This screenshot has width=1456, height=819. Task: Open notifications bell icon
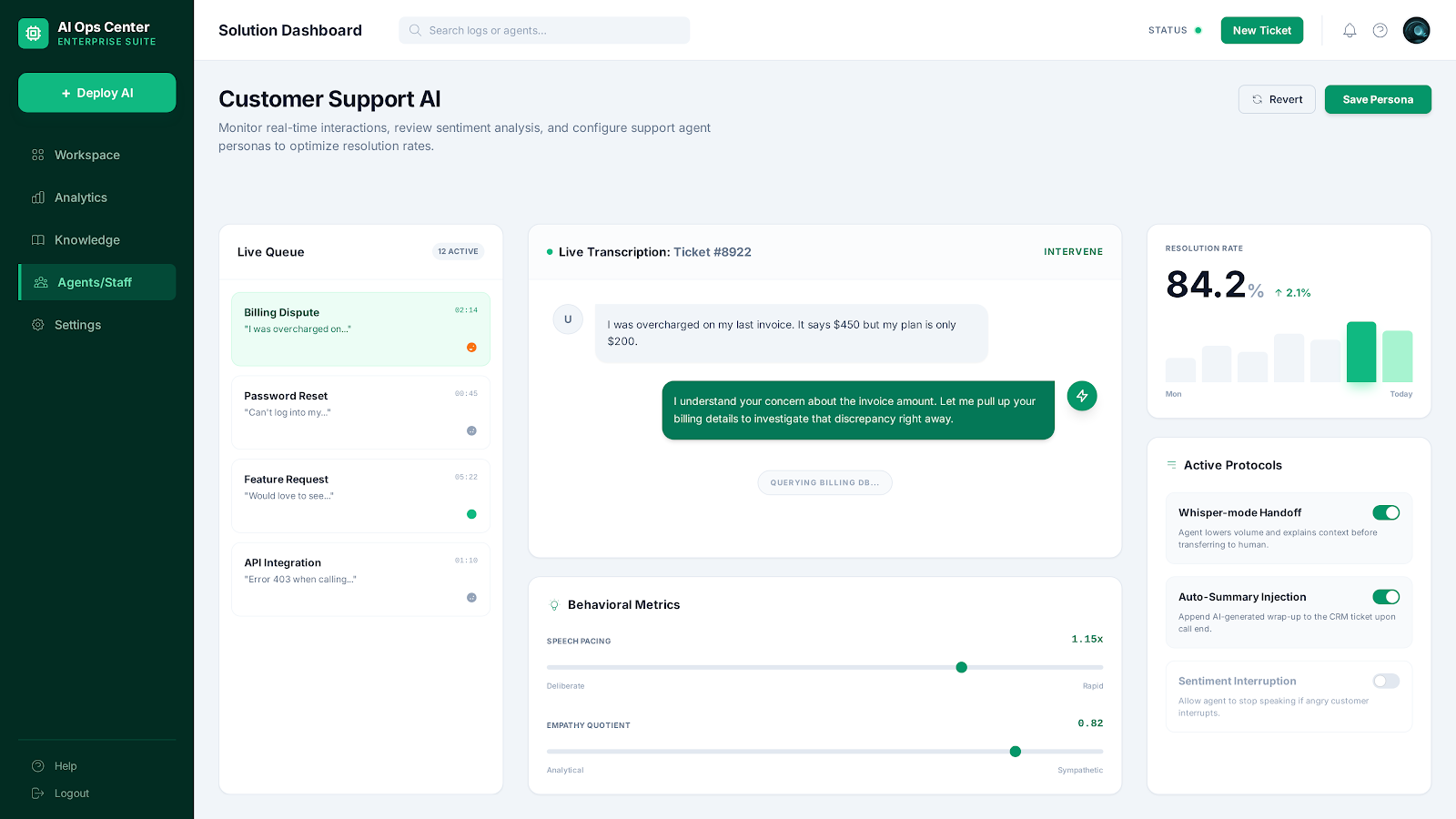1350,30
